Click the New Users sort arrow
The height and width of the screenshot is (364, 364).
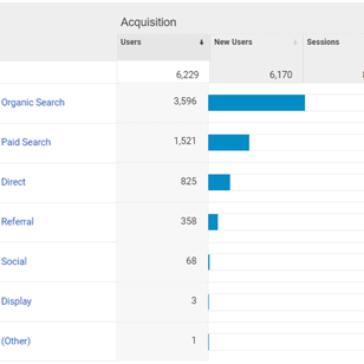[x=295, y=42]
